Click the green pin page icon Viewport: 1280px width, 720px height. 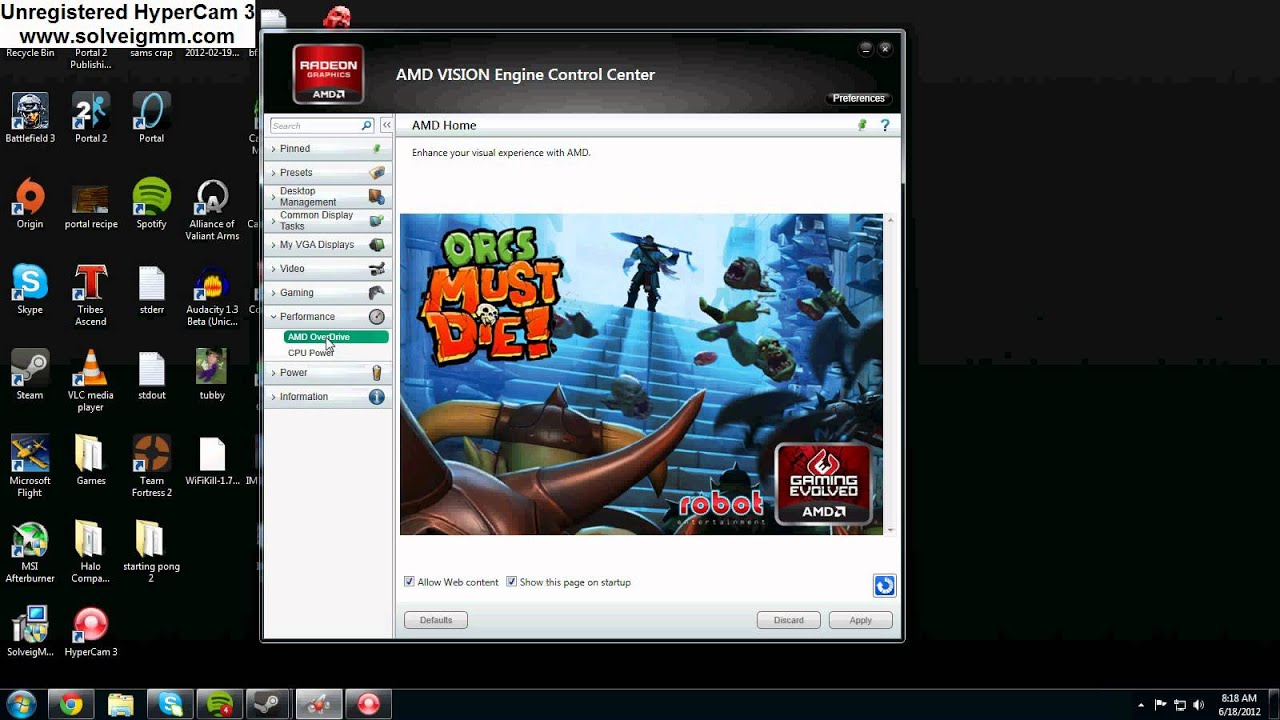[862, 125]
